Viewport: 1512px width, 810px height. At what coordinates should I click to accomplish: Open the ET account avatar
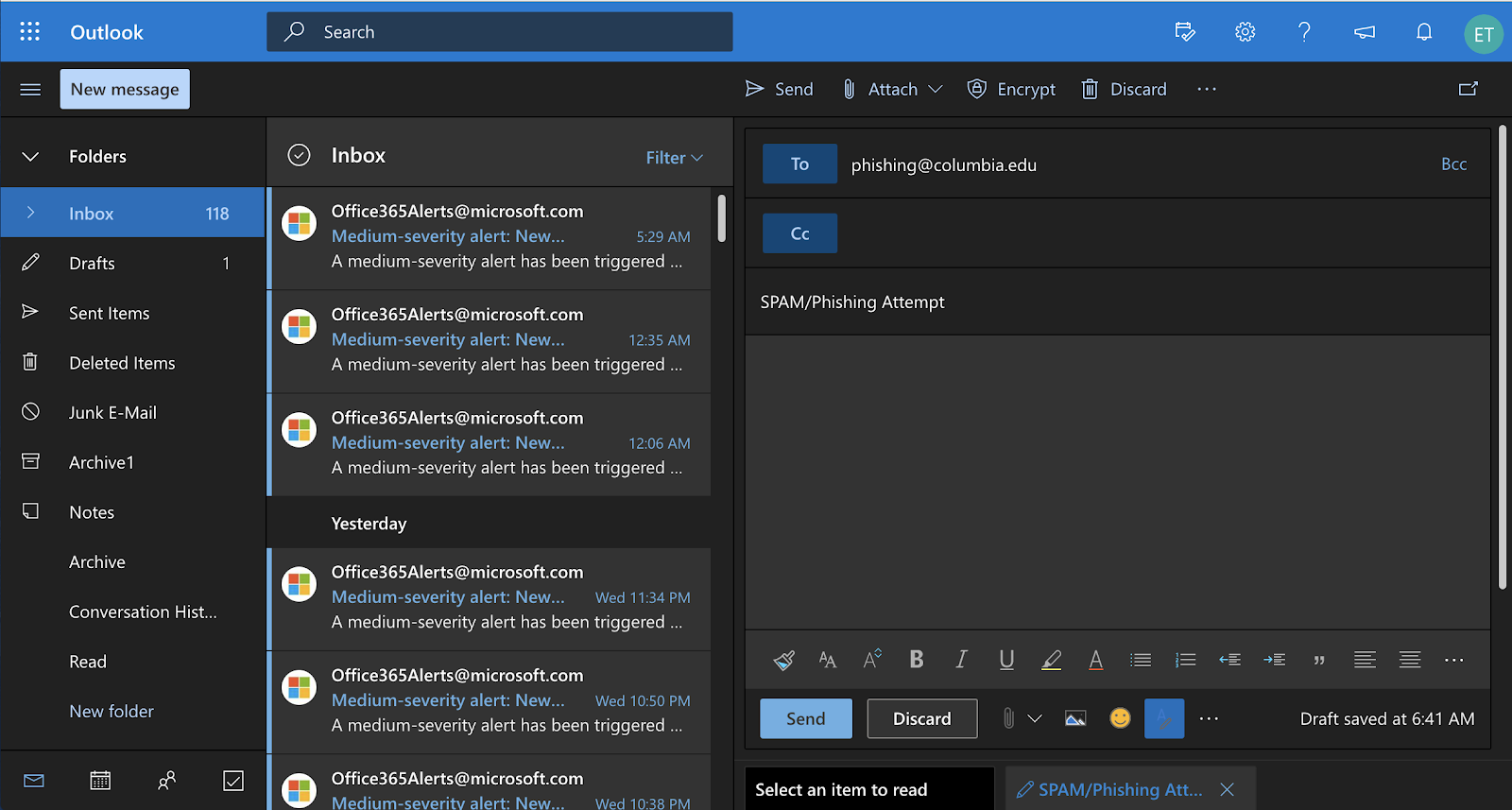[x=1484, y=34]
